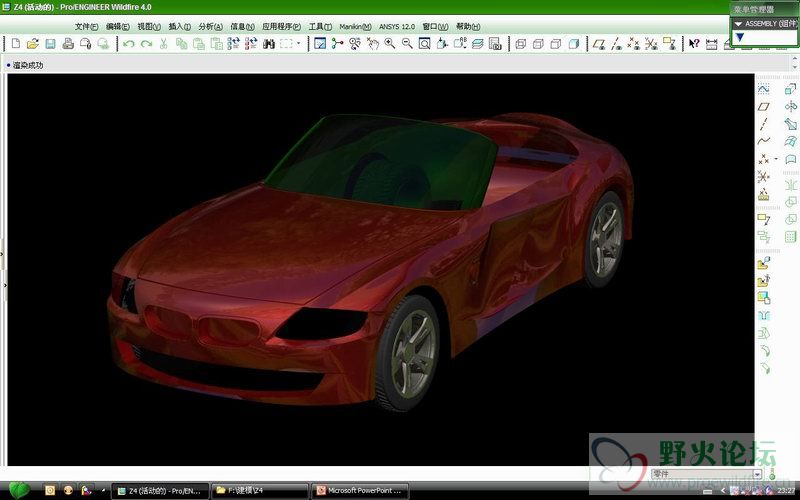Print the current model
The width and height of the screenshot is (800, 500).
click(68, 44)
